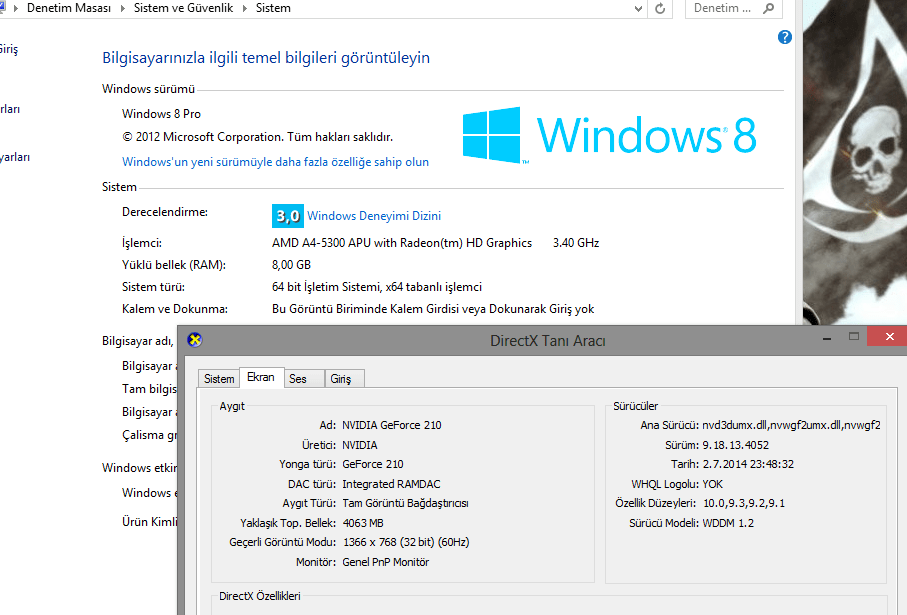The image size is (907, 615).
Task: Click Sistem ve Güvenlik breadcrumb
Action: pos(183,9)
